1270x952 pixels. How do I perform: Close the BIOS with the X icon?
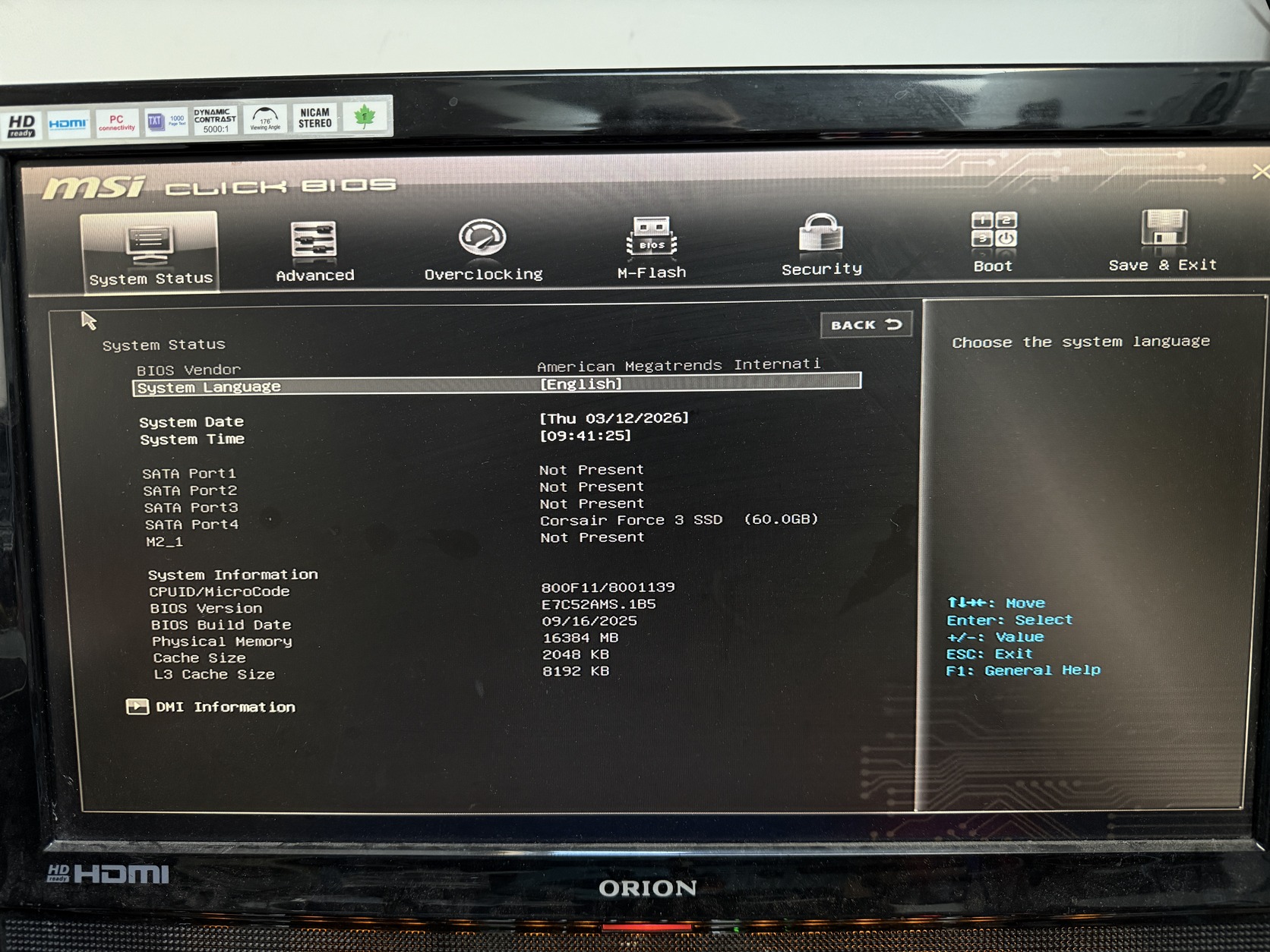coord(1261,172)
